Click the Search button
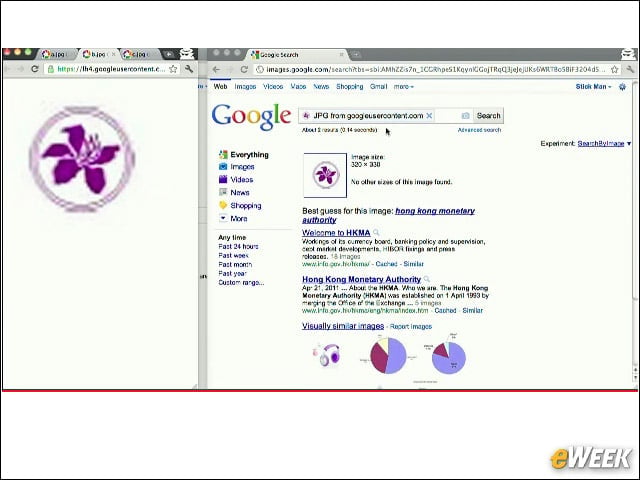640x480 pixels. click(489, 116)
